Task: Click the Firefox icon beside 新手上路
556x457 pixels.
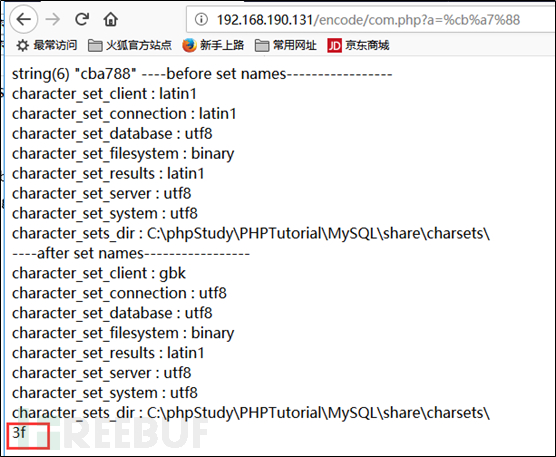Action: click(189, 45)
